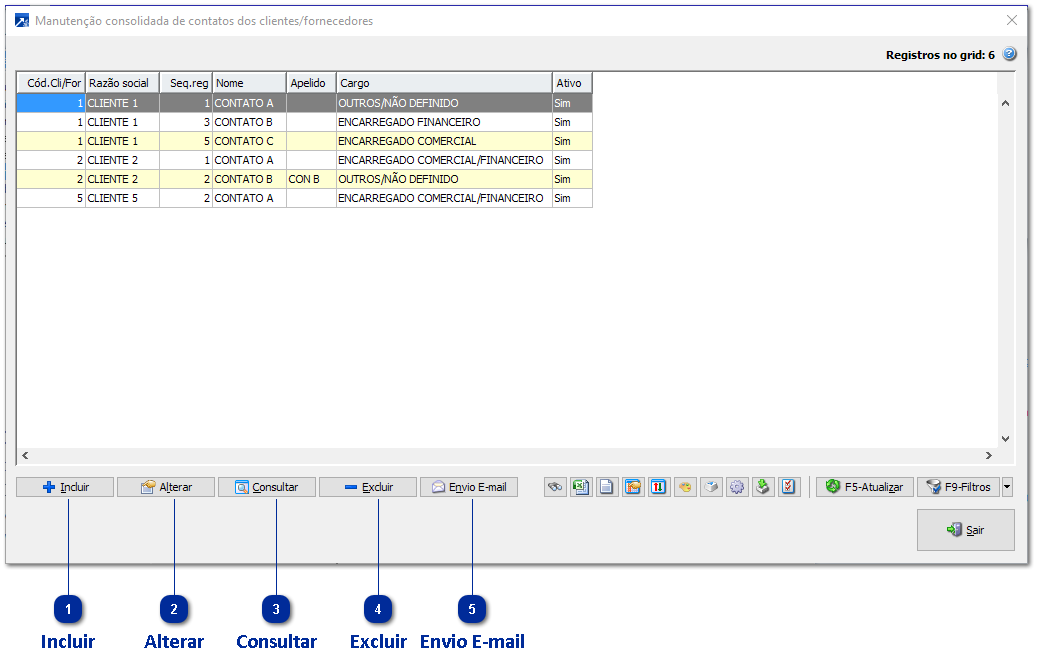The height and width of the screenshot is (670, 1051).
Task: Click the eraser-like gray block icon
Action: point(711,487)
